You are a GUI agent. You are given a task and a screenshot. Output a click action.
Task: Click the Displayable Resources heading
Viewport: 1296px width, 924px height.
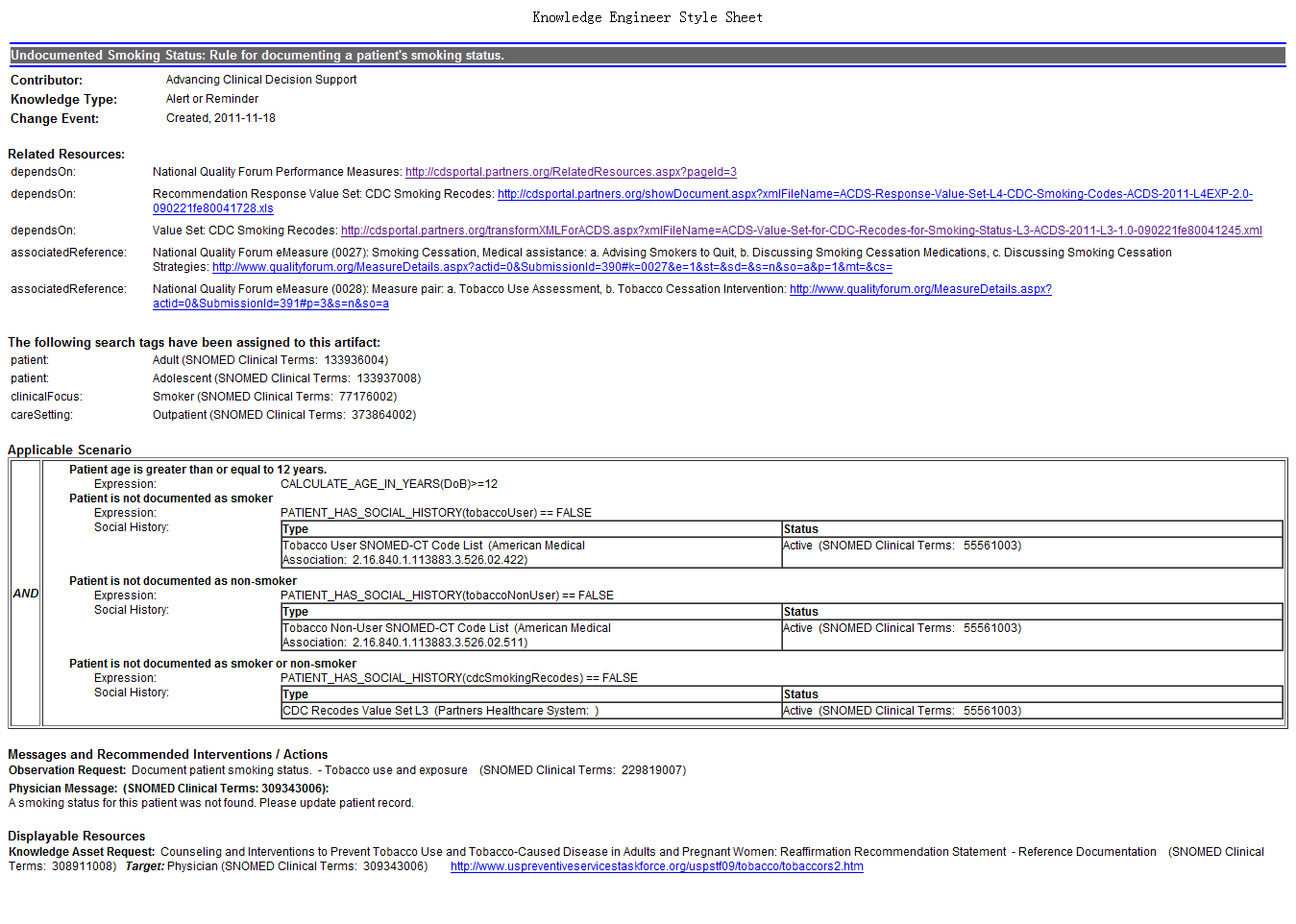[x=76, y=836]
